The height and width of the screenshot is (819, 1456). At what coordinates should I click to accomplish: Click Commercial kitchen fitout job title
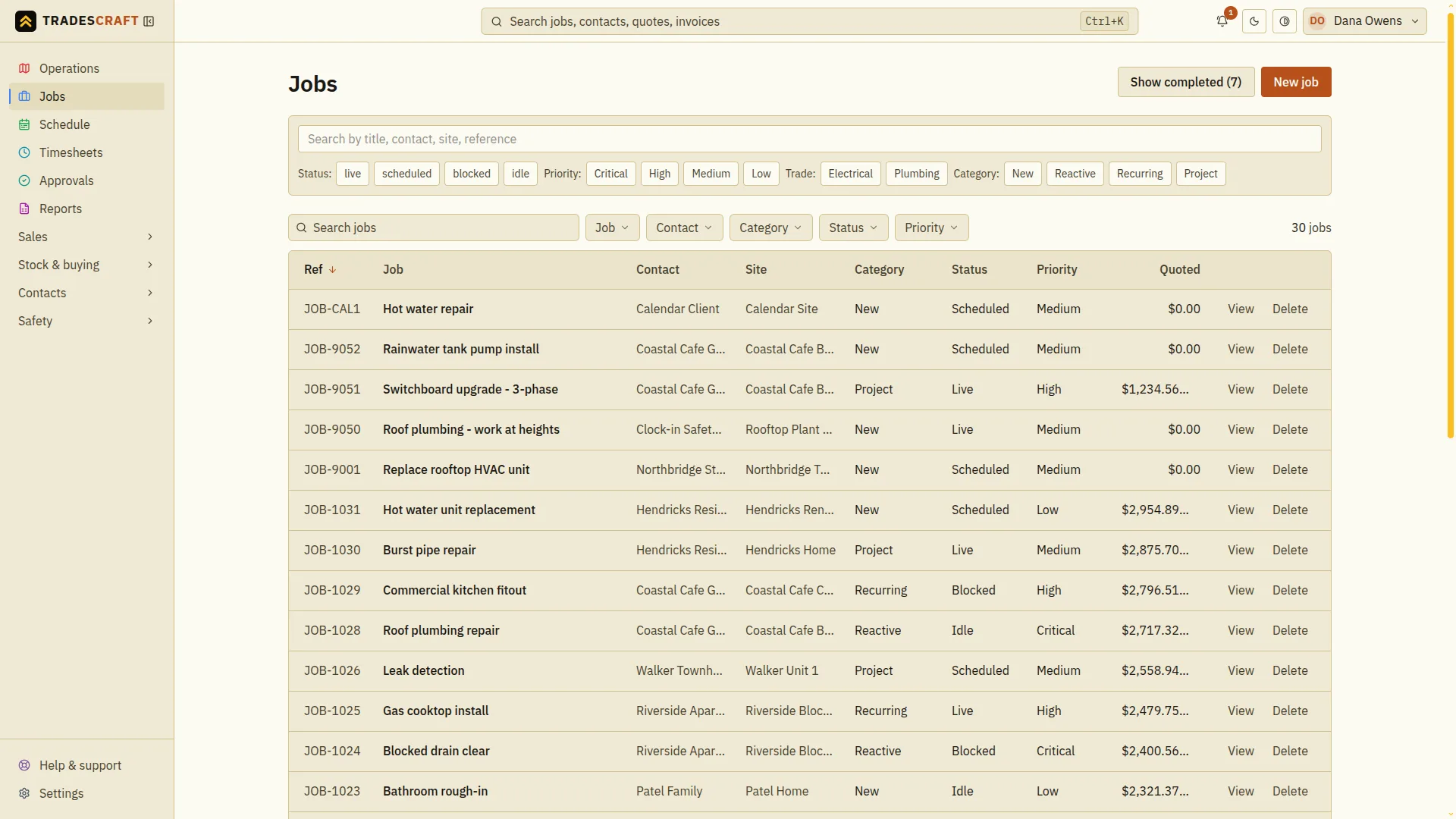pos(454,591)
